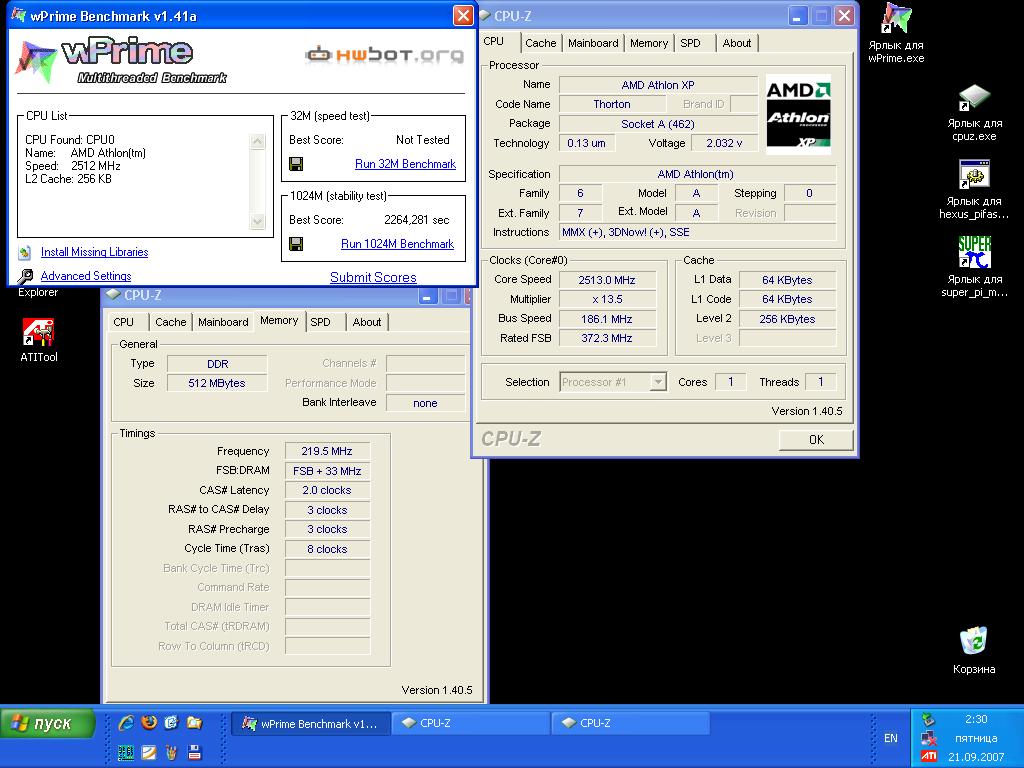Image resolution: width=1024 pixels, height=768 pixels.
Task: Click the Package Socket A (462) field
Action: [x=658, y=124]
